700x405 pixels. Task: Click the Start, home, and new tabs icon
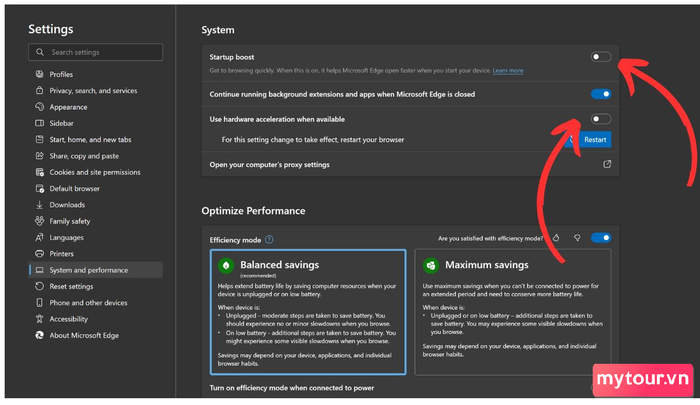click(39, 139)
